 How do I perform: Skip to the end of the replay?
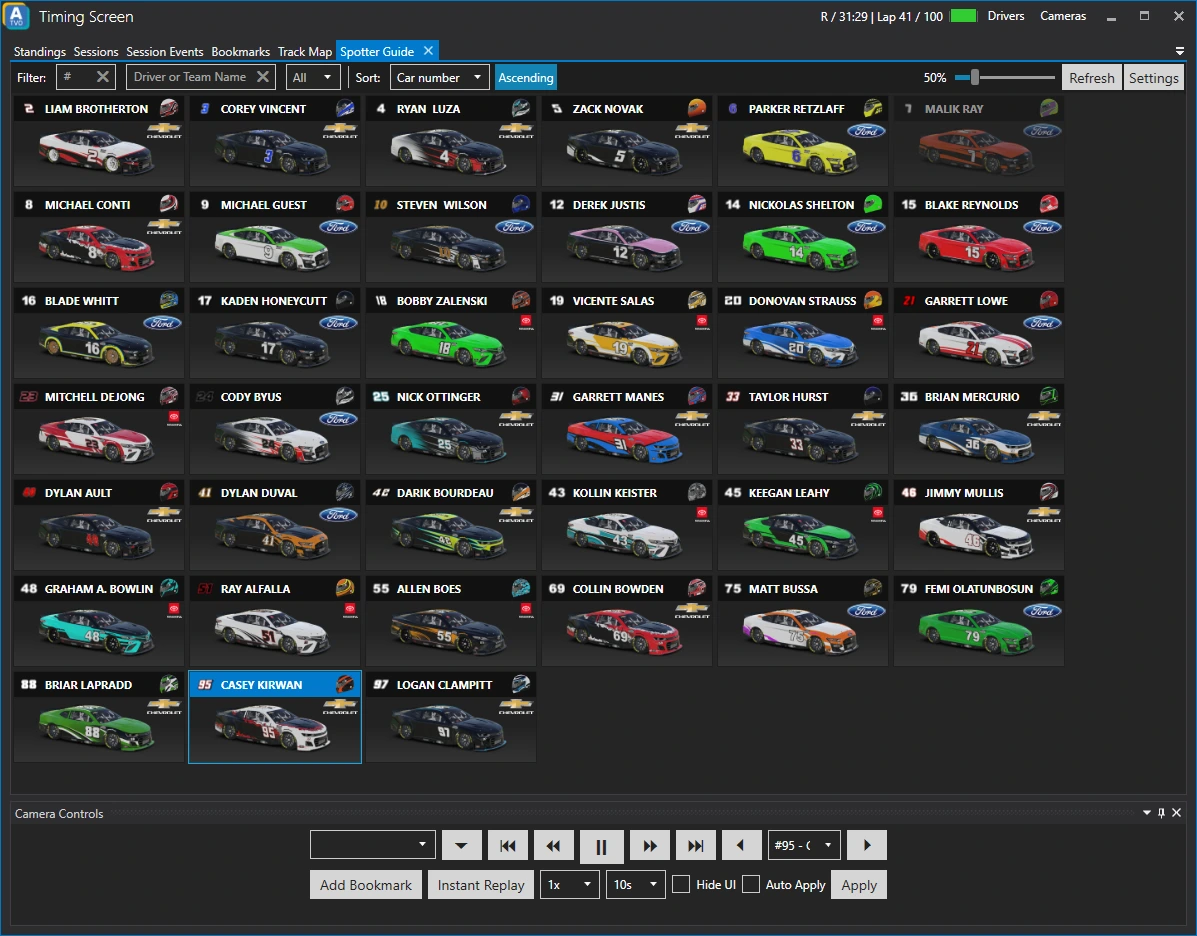[695, 845]
